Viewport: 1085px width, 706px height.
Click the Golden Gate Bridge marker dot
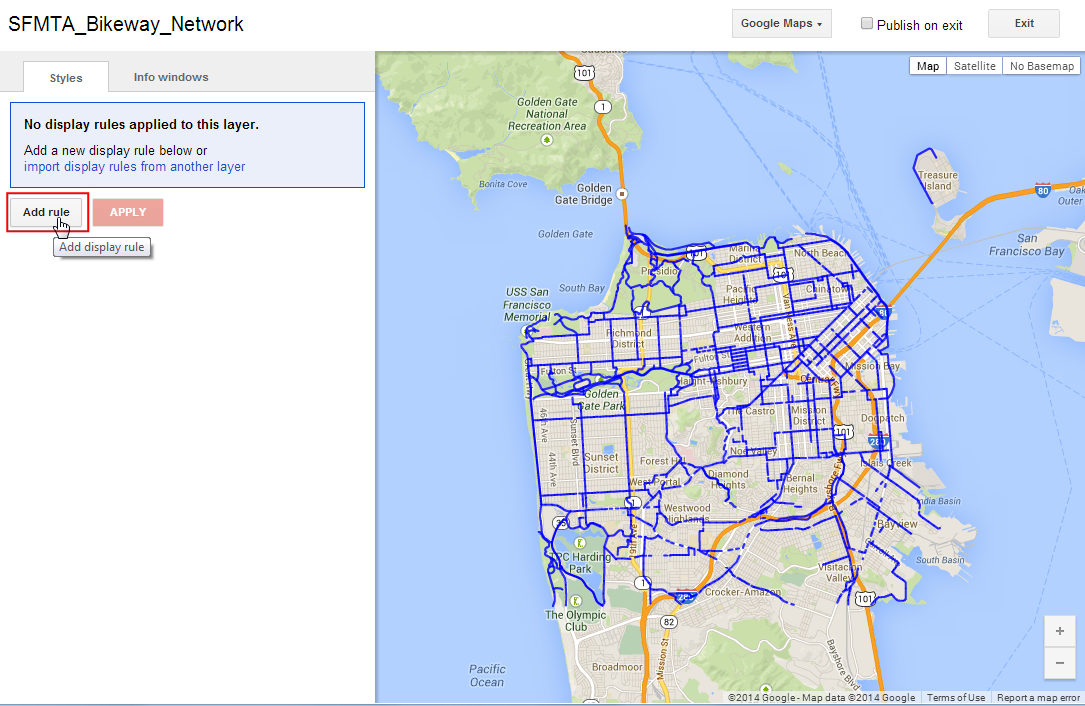click(622, 194)
